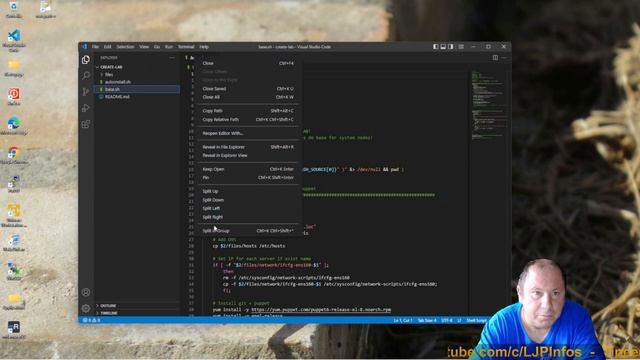Click UTF-8 encoding in the status bar
The height and width of the screenshot is (360, 640).
pyautogui.click(x=447, y=320)
